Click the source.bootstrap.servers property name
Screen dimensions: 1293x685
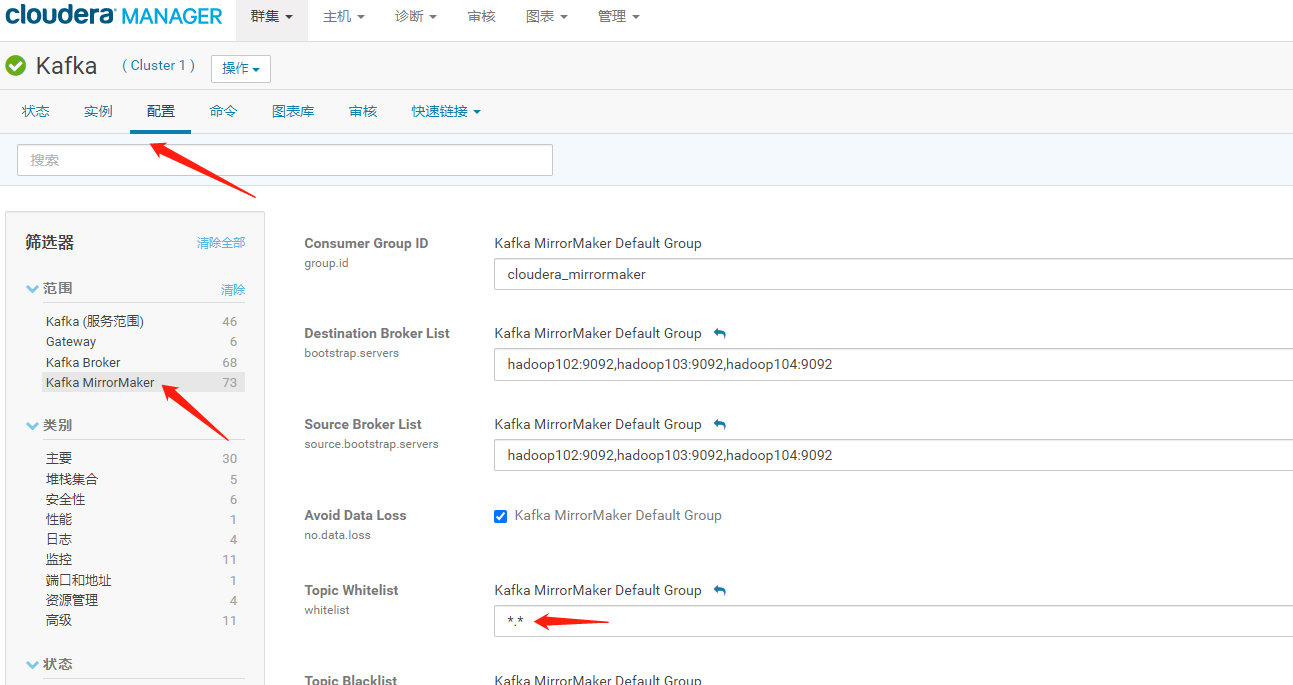coord(371,444)
